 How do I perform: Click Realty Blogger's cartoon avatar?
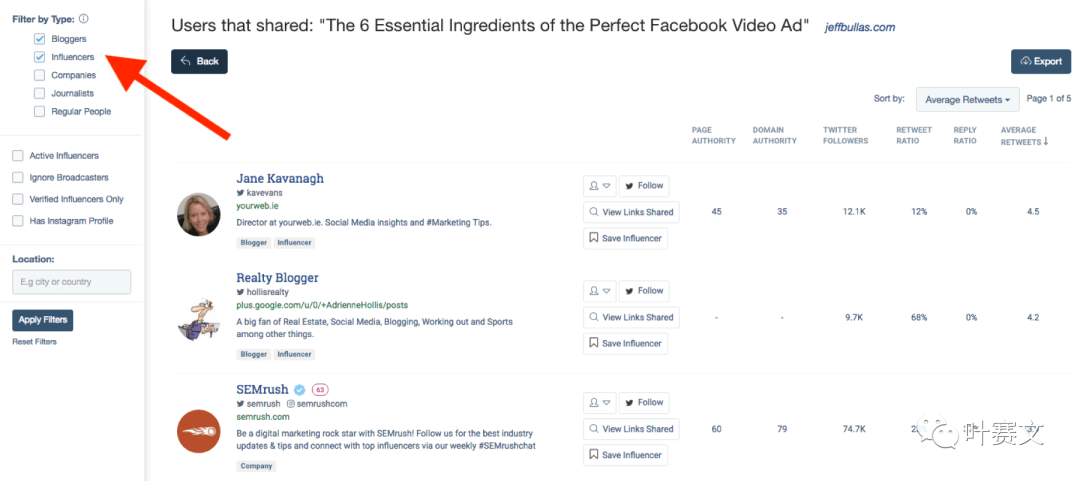[x=199, y=319]
